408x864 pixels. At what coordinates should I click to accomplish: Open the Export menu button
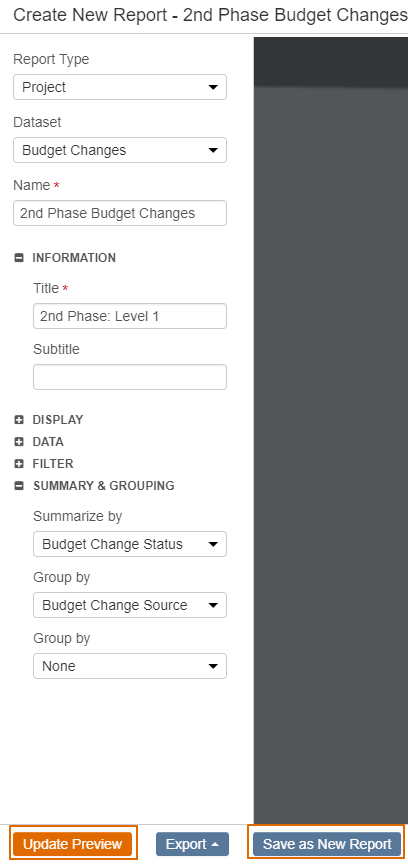click(x=192, y=844)
